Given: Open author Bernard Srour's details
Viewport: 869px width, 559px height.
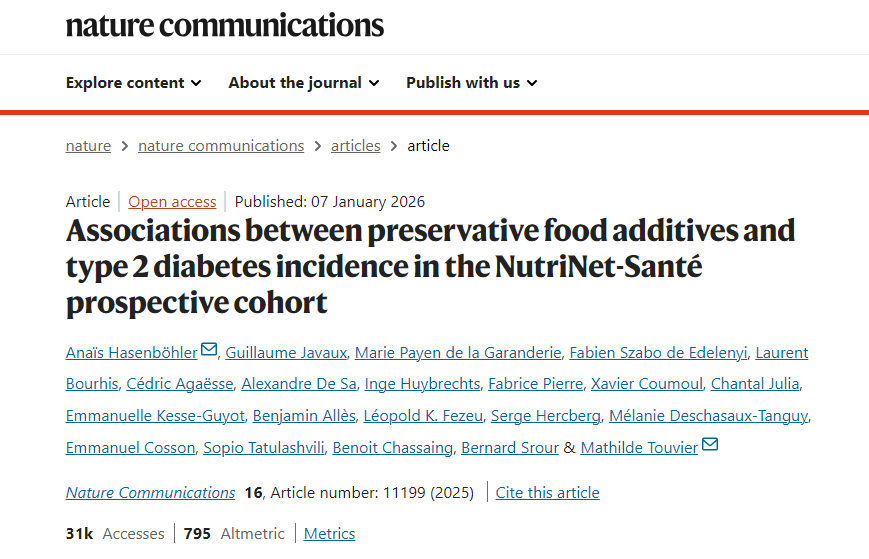Looking at the screenshot, I should 510,448.
